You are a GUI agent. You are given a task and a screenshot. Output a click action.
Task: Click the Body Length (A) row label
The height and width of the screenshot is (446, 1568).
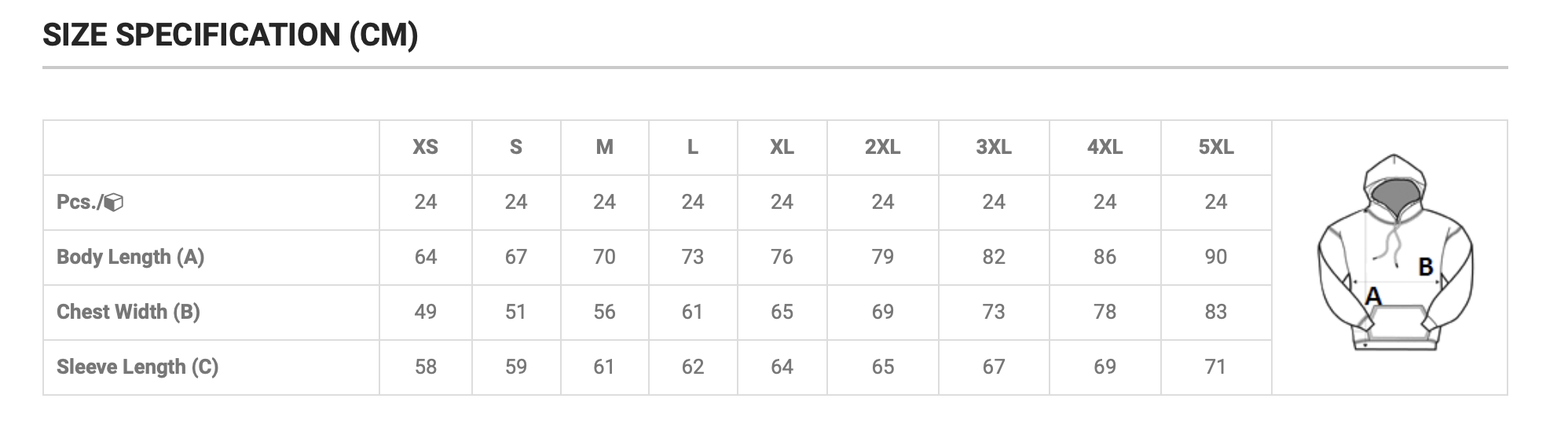coord(130,257)
